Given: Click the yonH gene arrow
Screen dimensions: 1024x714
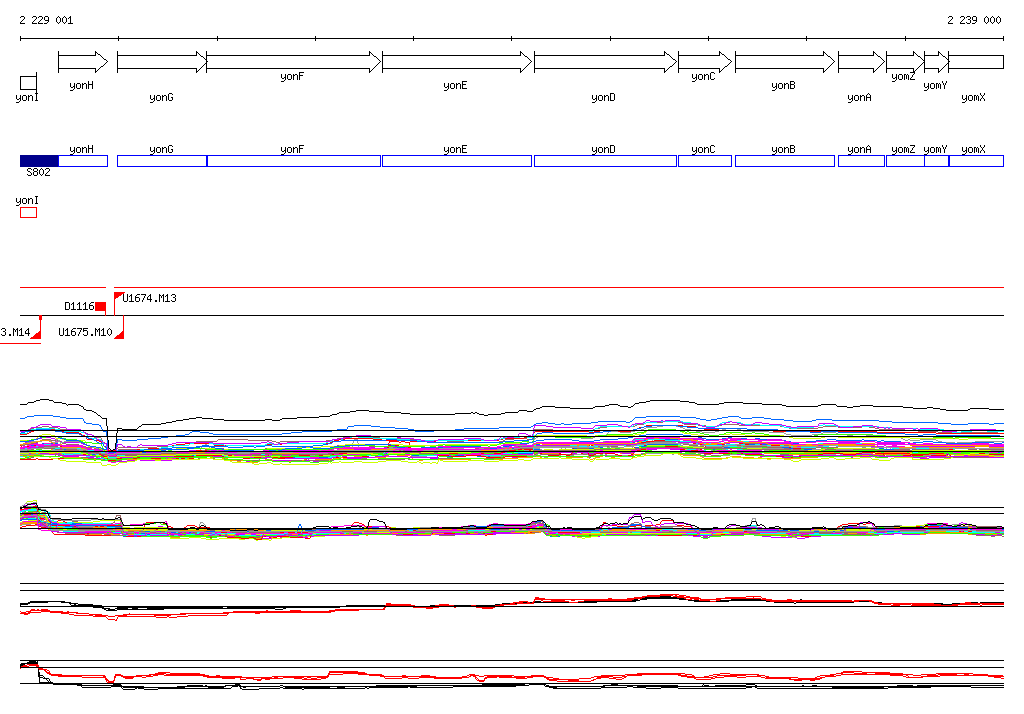Looking at the screenshot, I should (x=83, y=62).
